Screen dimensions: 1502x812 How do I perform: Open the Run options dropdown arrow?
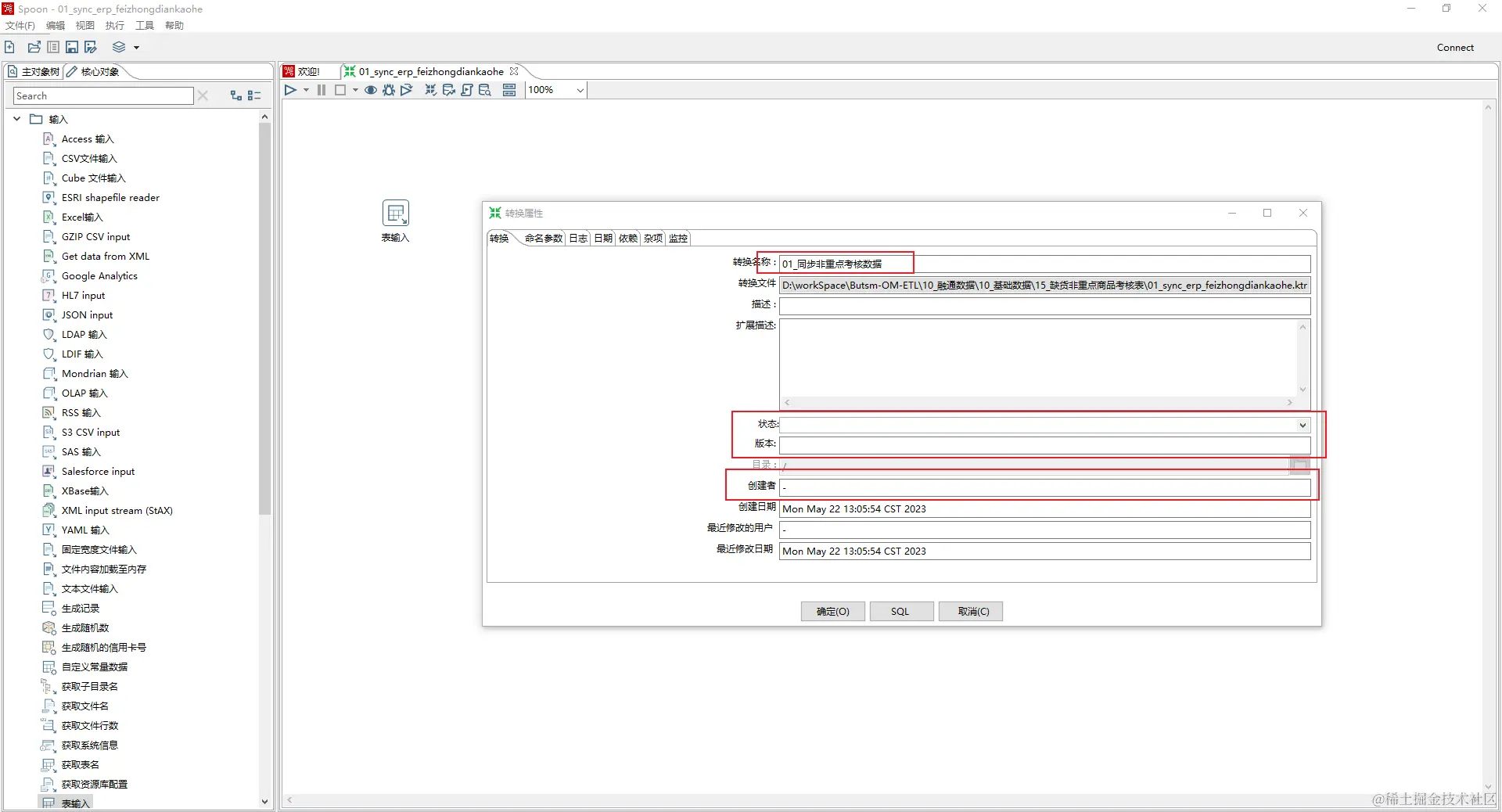click(x=306, y=90)
